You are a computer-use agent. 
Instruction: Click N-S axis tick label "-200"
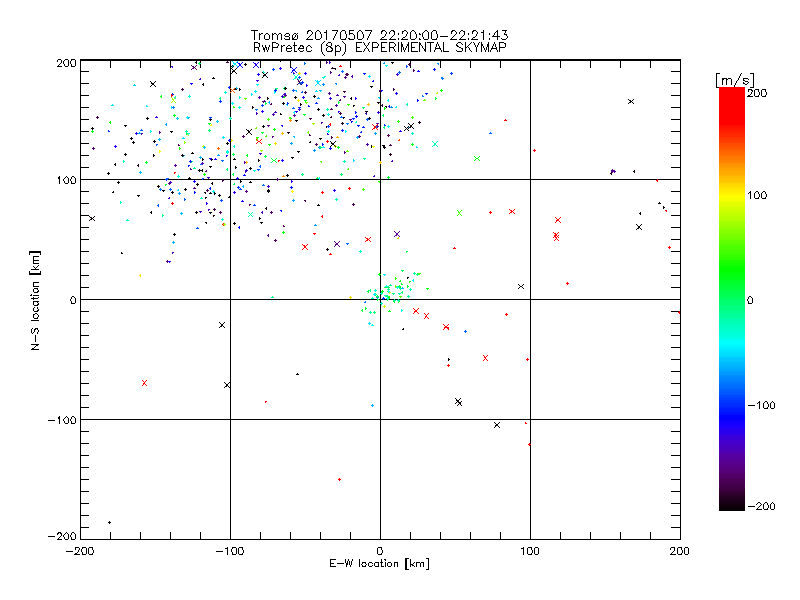tap(62, 536)
